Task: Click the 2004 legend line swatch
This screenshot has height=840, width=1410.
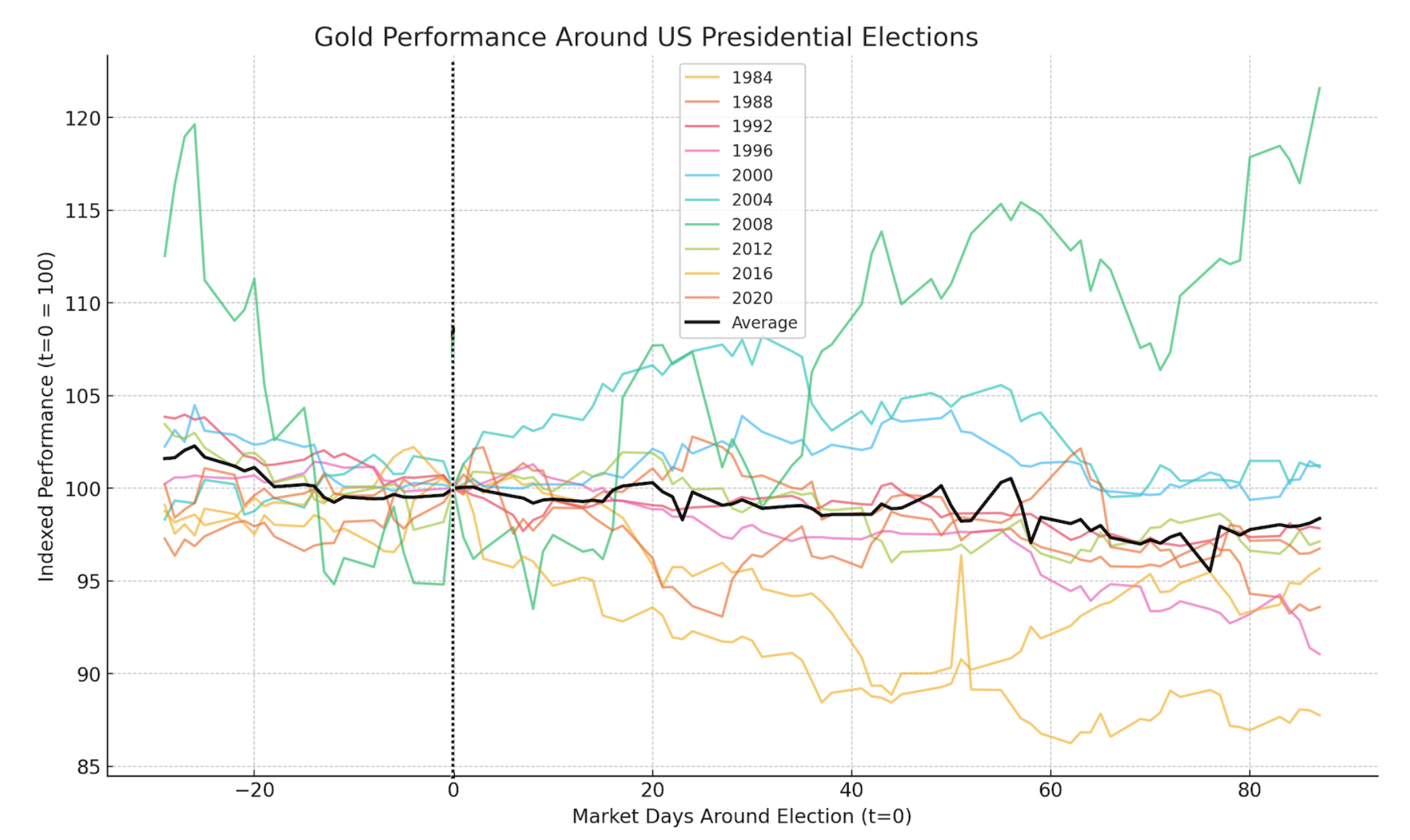Action: coord(702,200)
